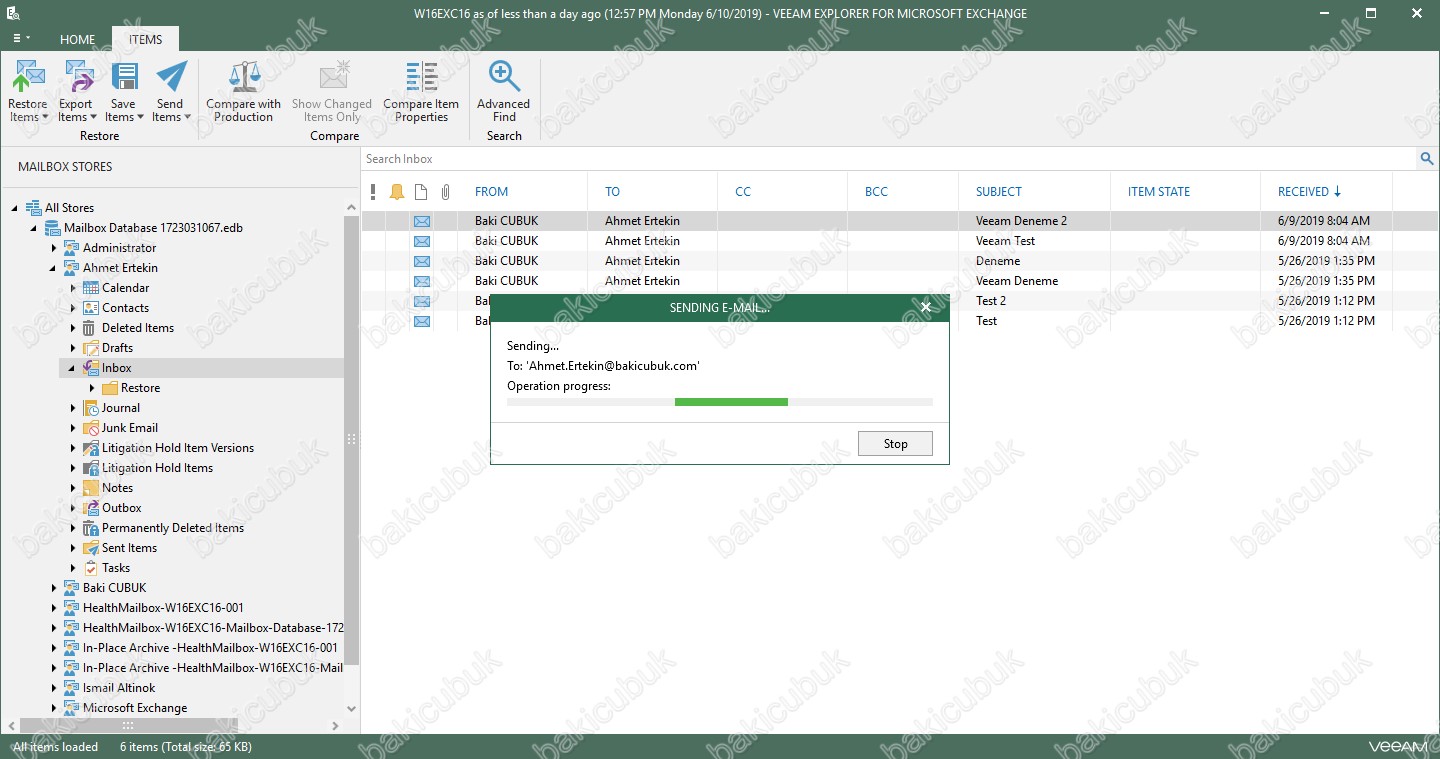
Task: Select HealthMailbox-W16EXC16-001 mailbox
Action: point(163,608)
